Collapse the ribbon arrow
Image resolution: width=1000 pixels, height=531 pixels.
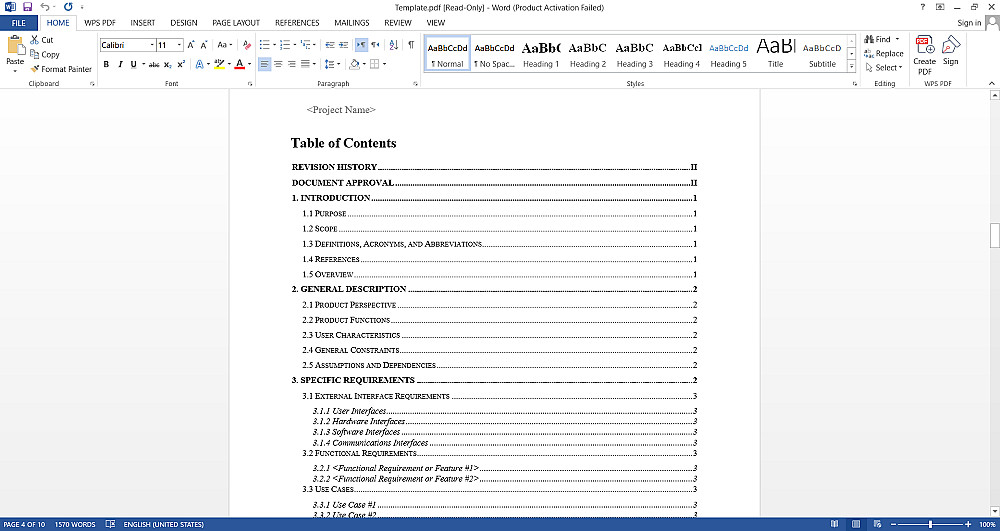point(992,84)
